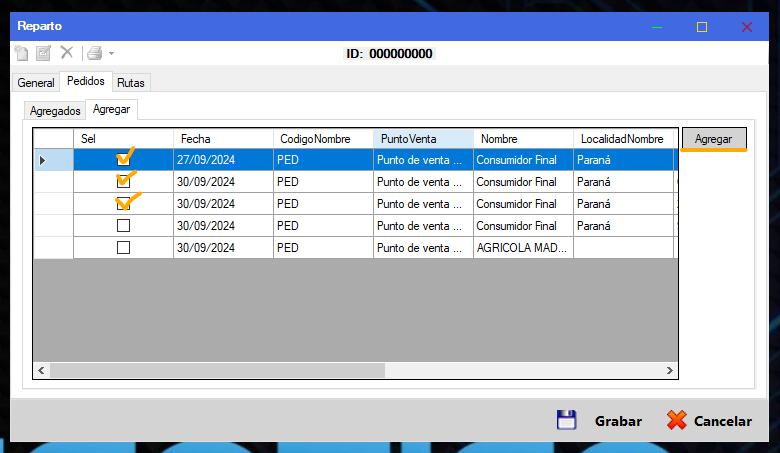Switch to the General tab
The height and width of the screenshot is (453, 780).
(x=36, y=82)
